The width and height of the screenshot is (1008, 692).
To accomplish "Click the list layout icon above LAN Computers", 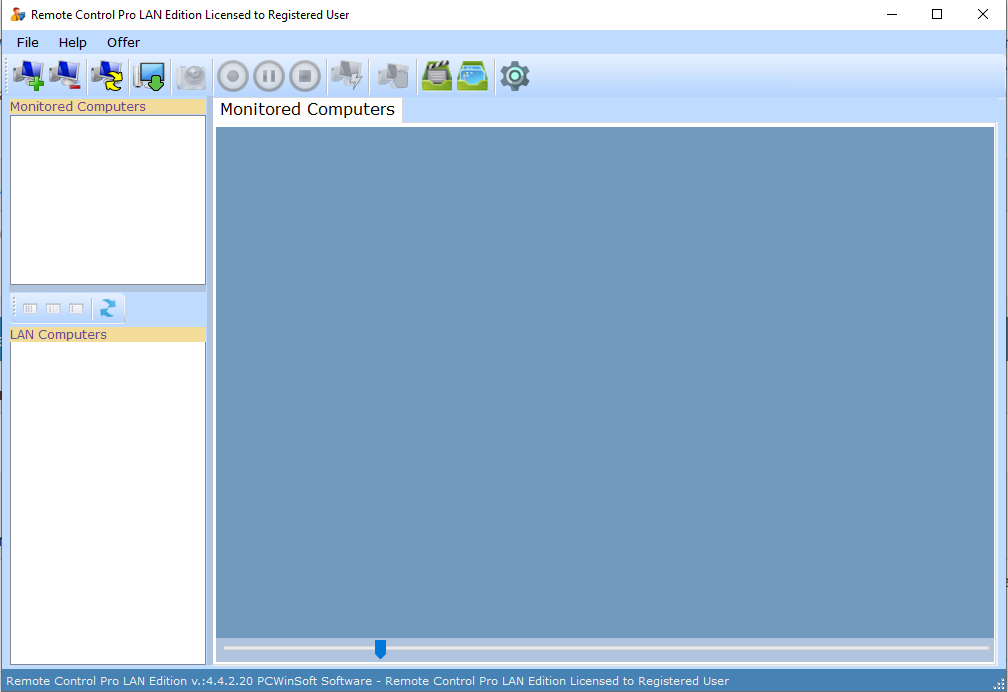I will (76, 309).
